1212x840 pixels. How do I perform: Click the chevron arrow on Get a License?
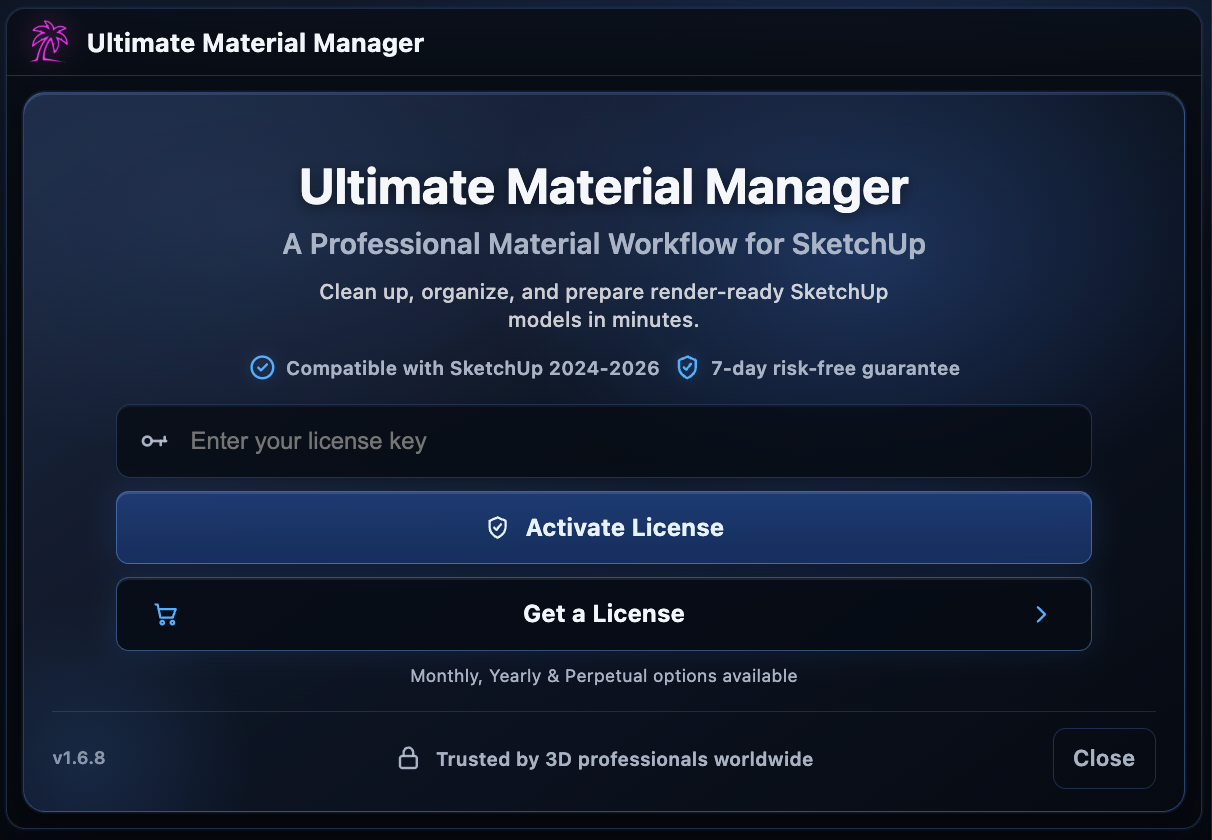tap(1041, 614)
